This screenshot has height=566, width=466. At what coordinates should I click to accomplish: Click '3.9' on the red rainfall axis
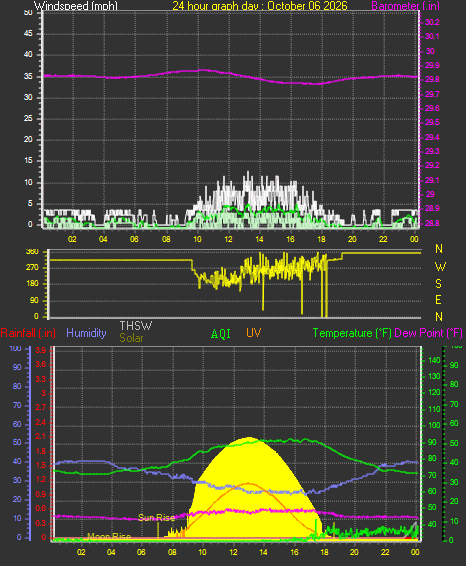41,350
